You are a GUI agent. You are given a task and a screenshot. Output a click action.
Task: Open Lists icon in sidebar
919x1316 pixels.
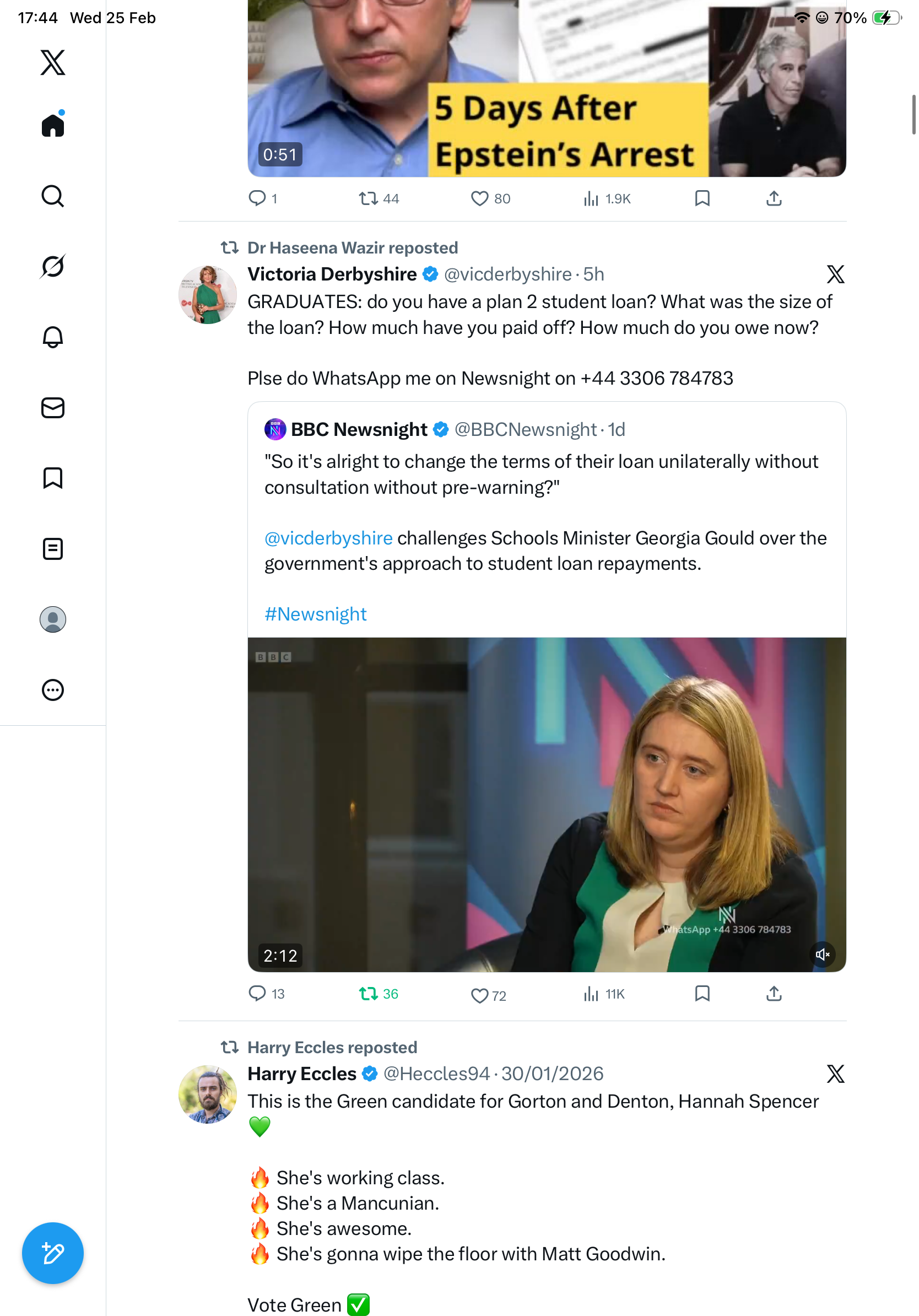point(53,548)
